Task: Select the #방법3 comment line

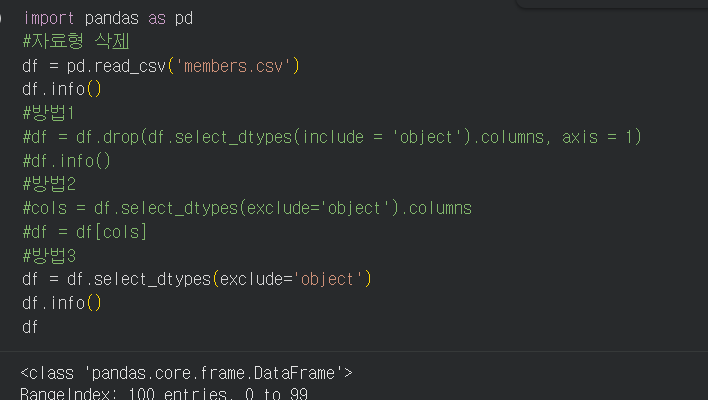Action: (48, 255)
